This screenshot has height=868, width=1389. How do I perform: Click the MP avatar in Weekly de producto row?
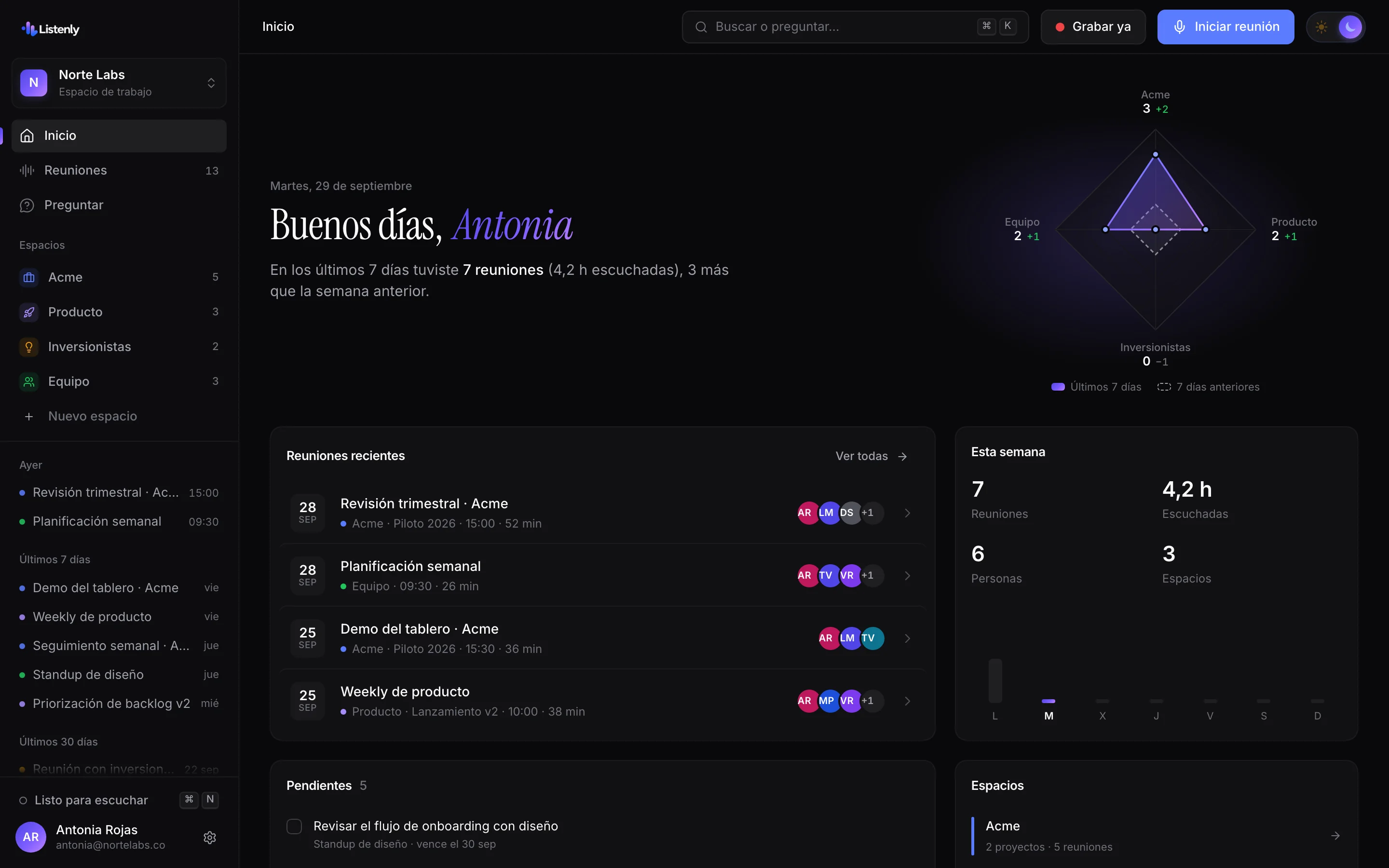tap(829, 701)
